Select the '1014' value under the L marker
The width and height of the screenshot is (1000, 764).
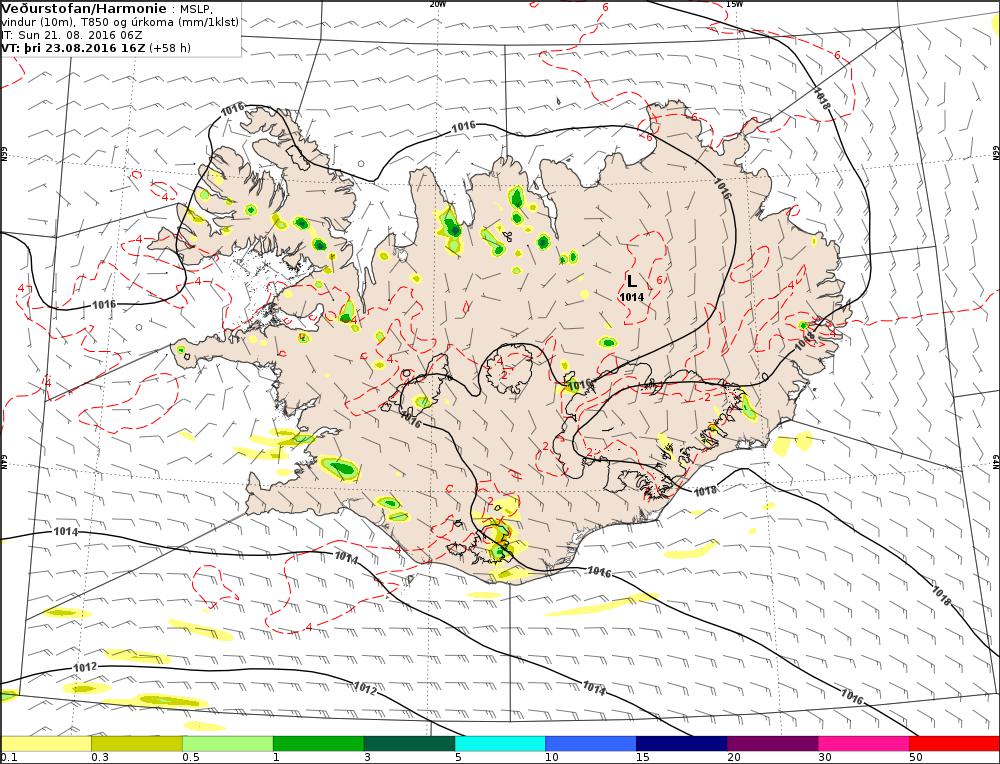631,297
